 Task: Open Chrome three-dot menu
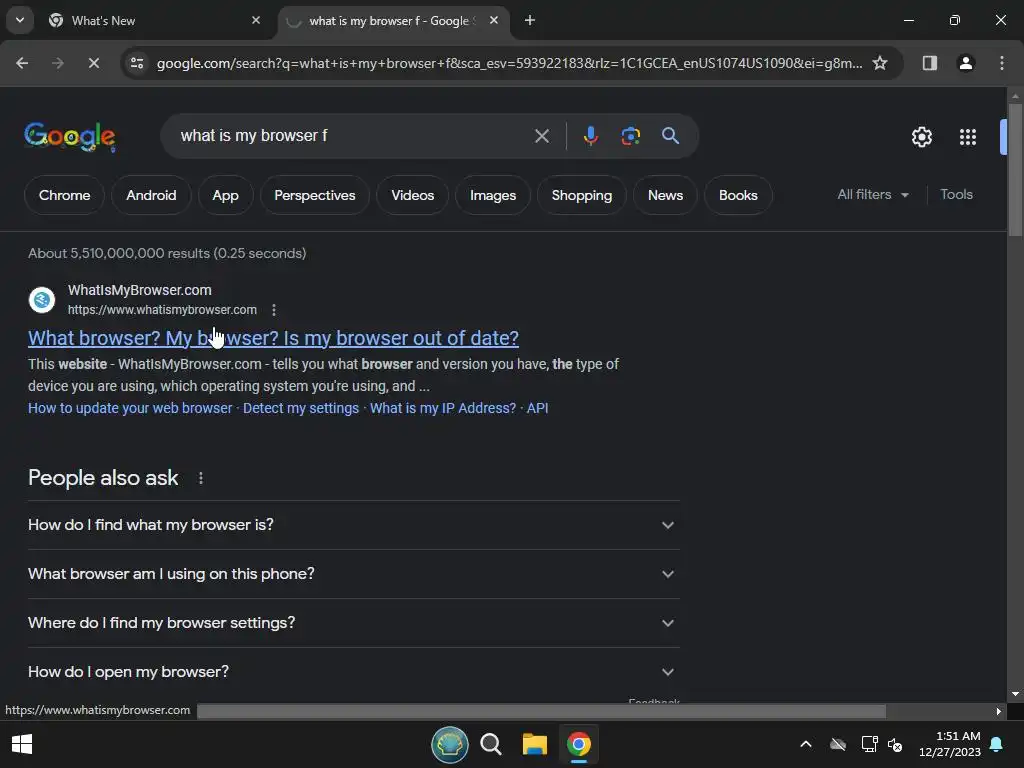(1002, 63)
